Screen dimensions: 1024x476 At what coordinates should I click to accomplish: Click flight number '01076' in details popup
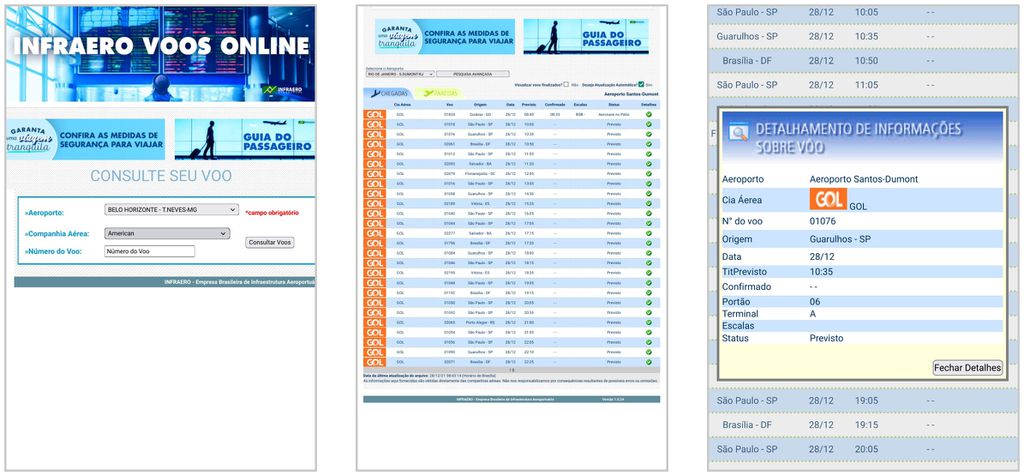click(x=823, y=221)
